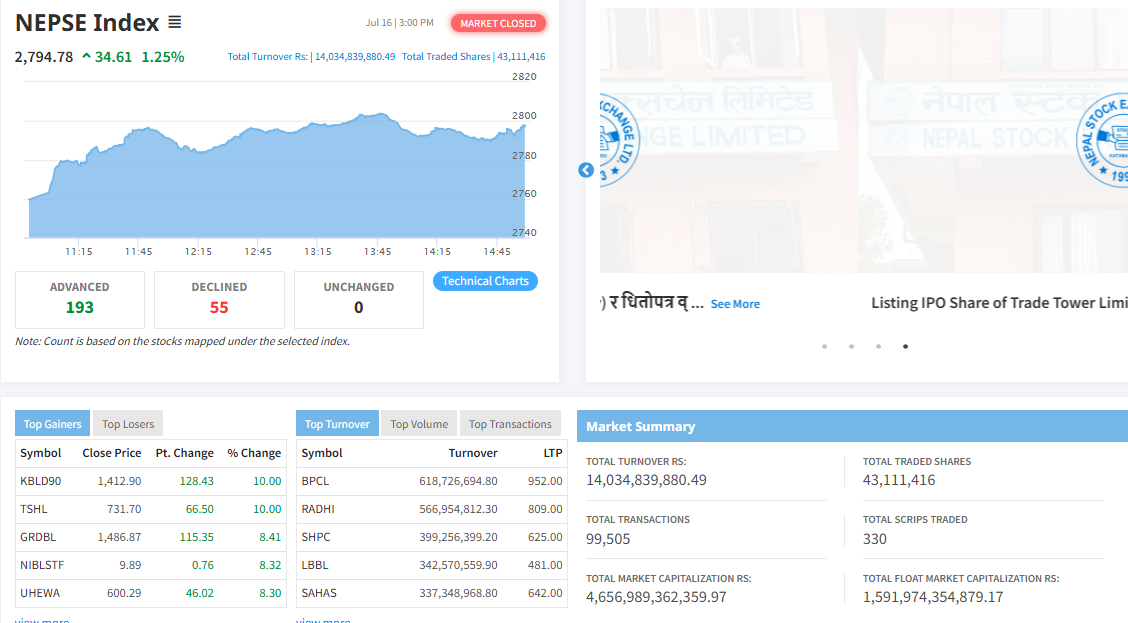Click the See More news link

tap(735, 304)
